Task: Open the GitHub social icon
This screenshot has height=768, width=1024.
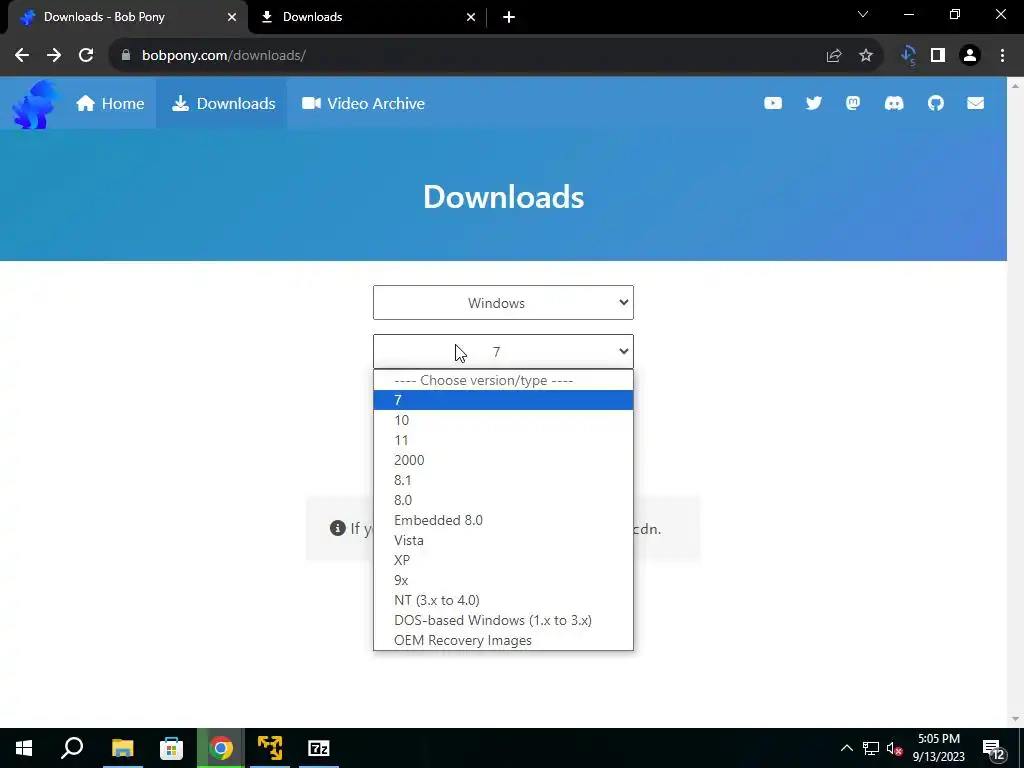Action: click(936, 103)
